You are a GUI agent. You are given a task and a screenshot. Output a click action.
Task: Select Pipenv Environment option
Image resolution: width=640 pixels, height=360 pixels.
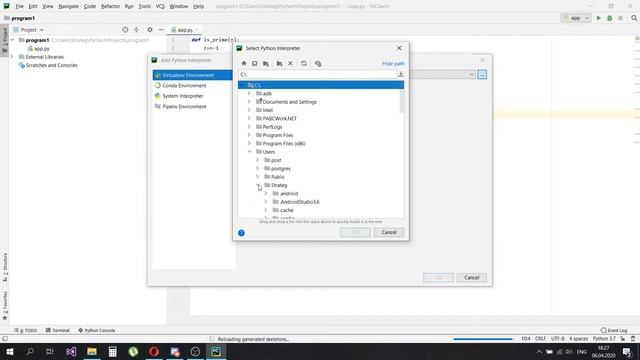[x=184, y=107]
